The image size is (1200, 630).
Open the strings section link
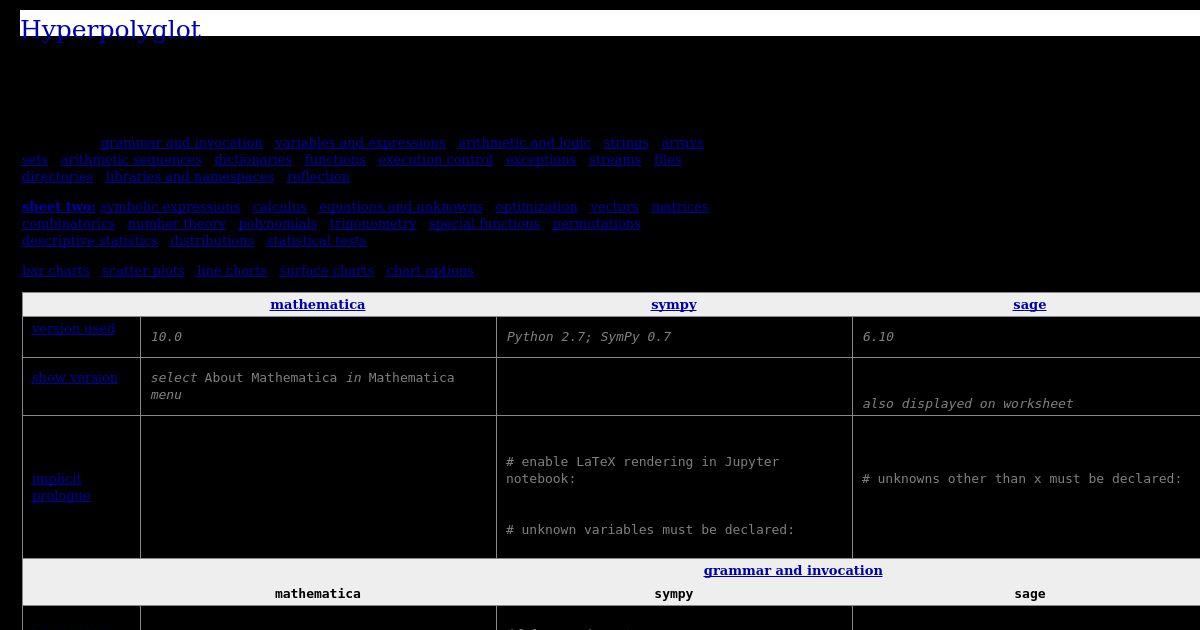coord(626,143)
